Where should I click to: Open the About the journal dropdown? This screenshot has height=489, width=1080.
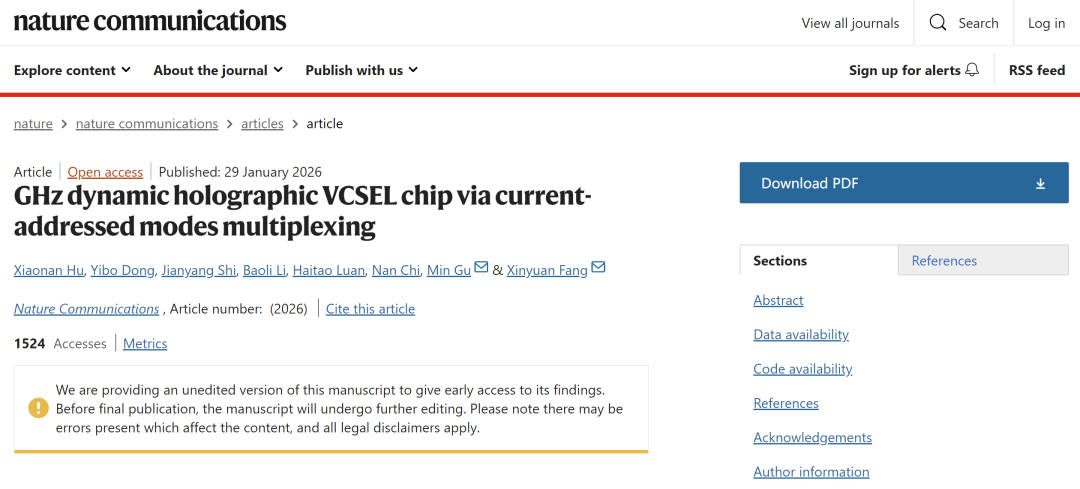pos(217,70)
